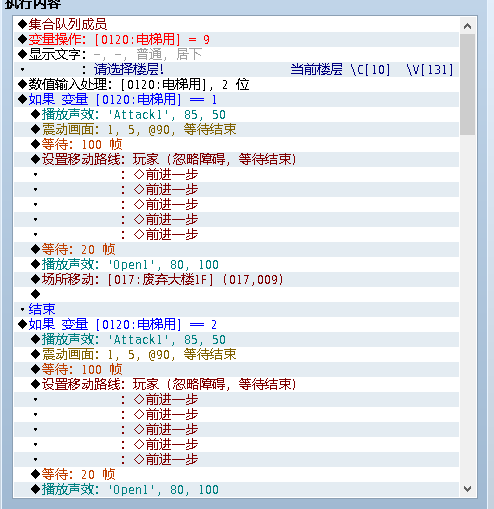
Task: Select the first 前进一步 row under the == 1 branch
Action: click(x=236, y=174)
